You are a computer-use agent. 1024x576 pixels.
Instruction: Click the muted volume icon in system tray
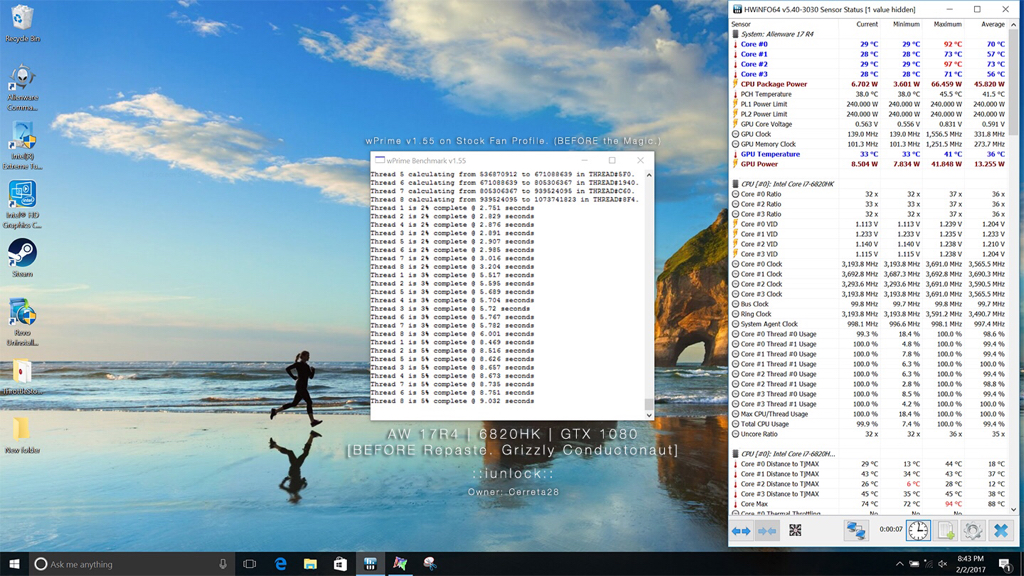[942, 564]
